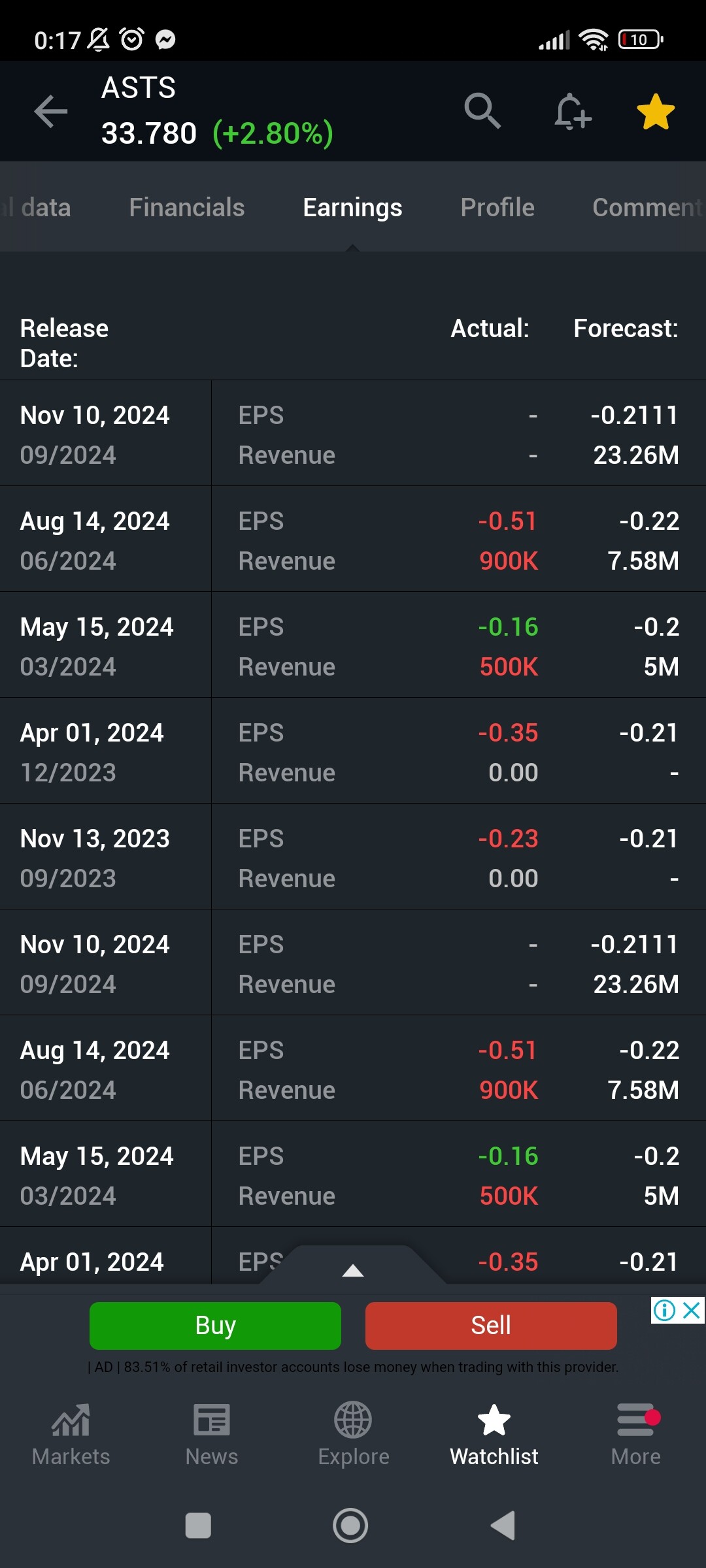Screen dimensions: 706x1568
Task: Select the first Aug 14, 2024 earnings row
Action: click(353, 540)
